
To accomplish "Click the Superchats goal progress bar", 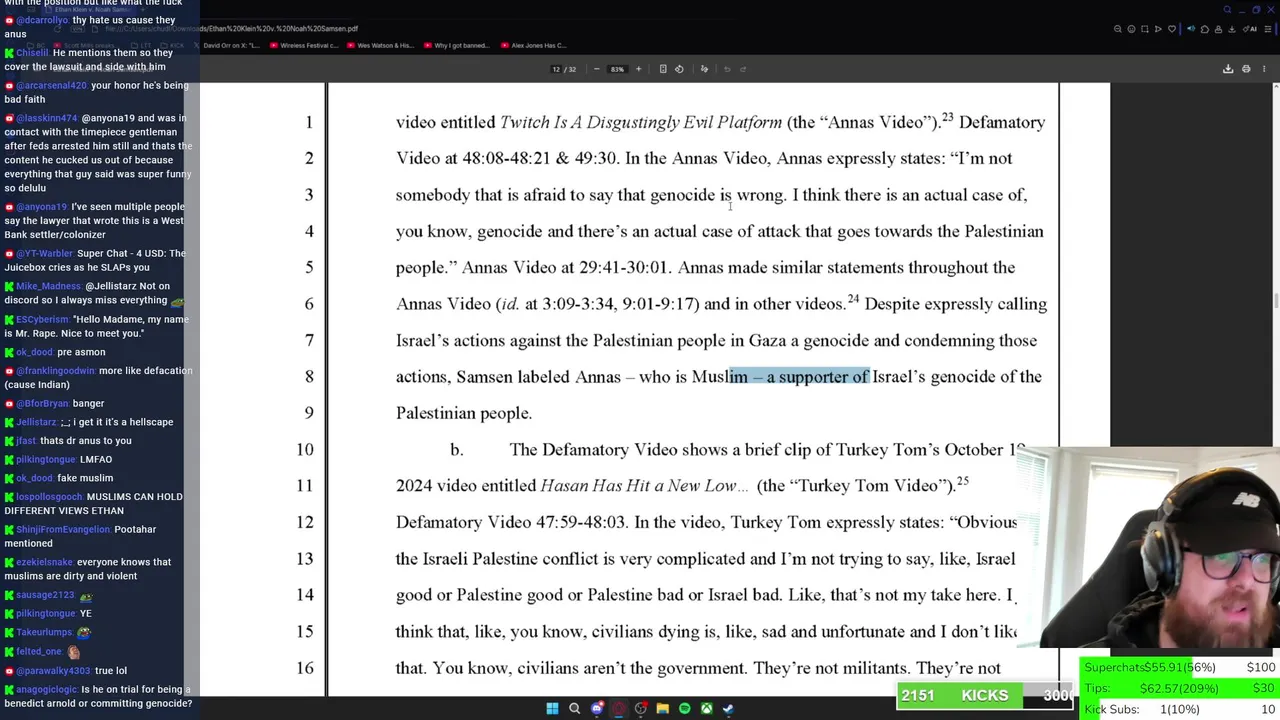I will [1180, 667].
